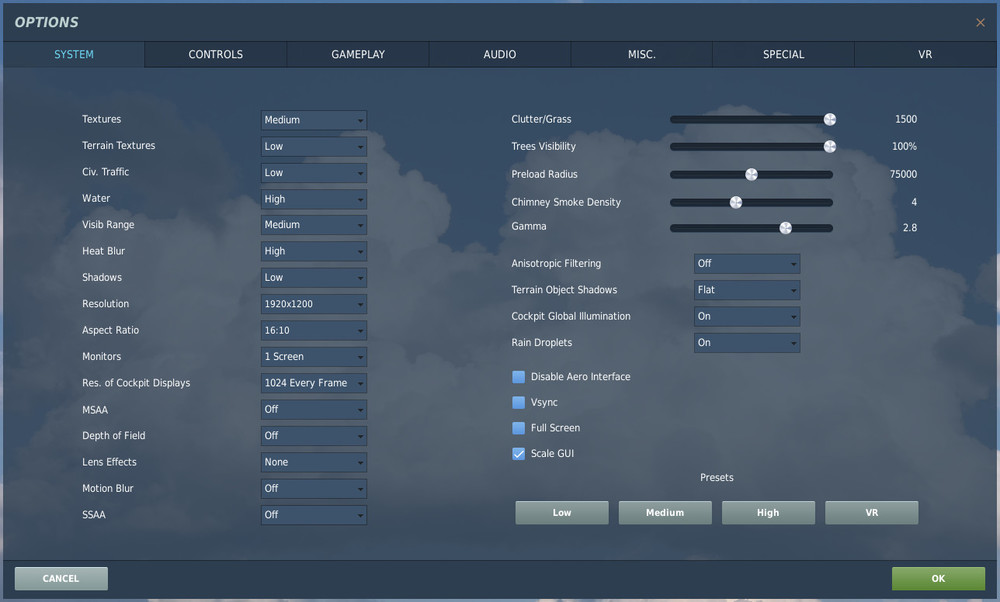Confirm settings with the OK button
This screenshot has height=602, width=1000.
point(937,578)
